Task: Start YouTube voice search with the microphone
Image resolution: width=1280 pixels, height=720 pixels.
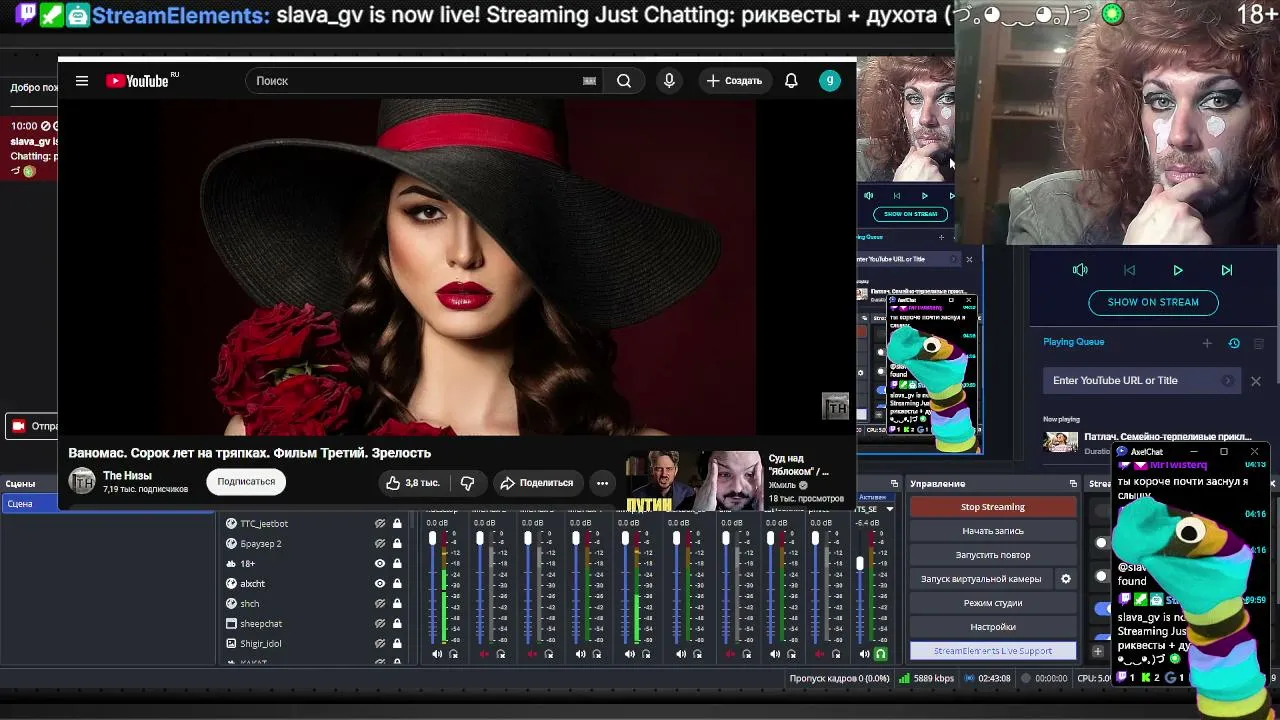Action: tap(669, 81)
